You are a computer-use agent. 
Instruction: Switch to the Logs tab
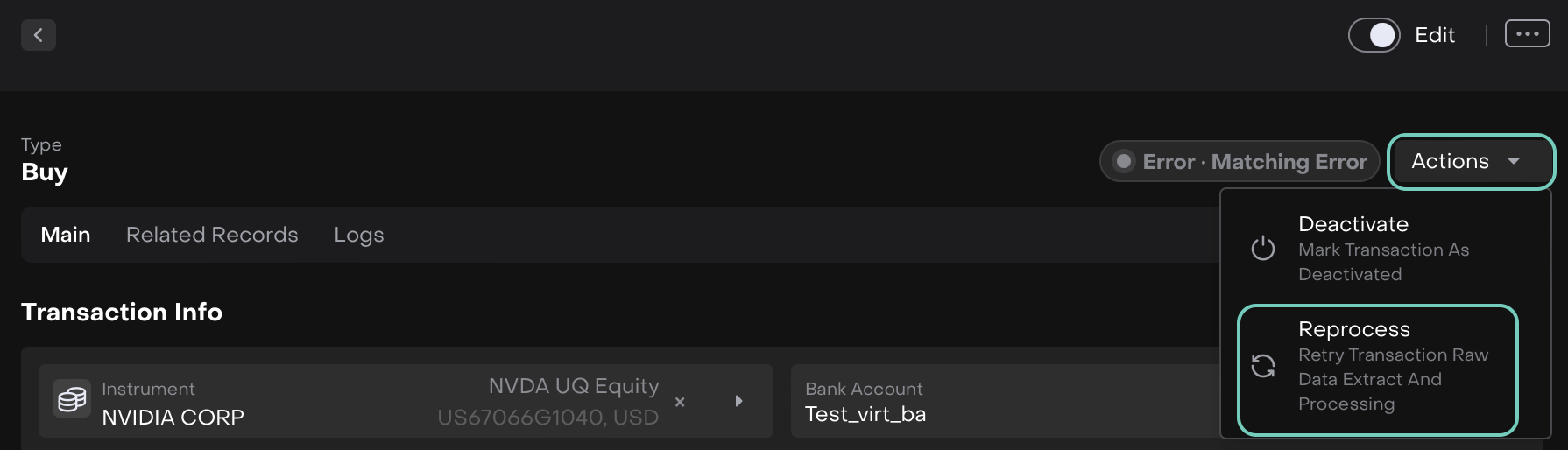[359, 235]
